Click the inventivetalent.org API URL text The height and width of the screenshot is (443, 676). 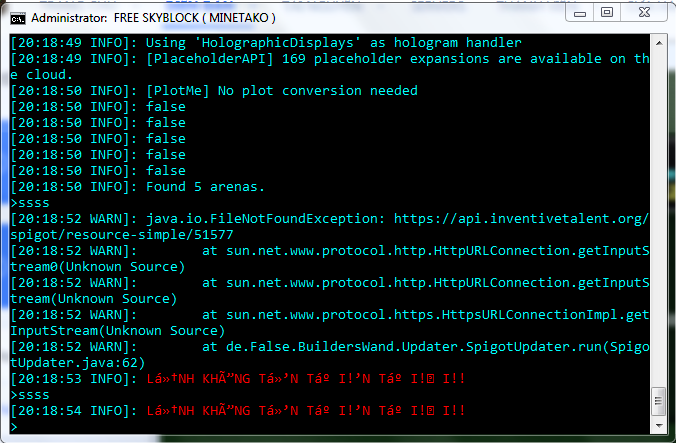pos(520,219)
